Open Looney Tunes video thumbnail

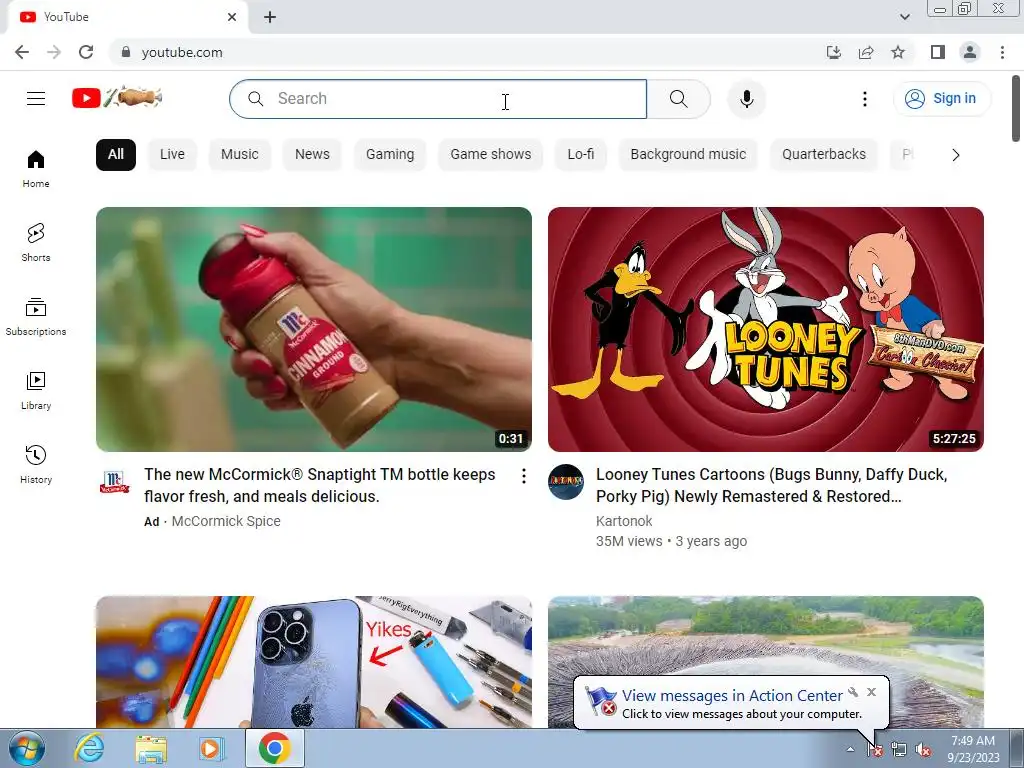point(765,329)
